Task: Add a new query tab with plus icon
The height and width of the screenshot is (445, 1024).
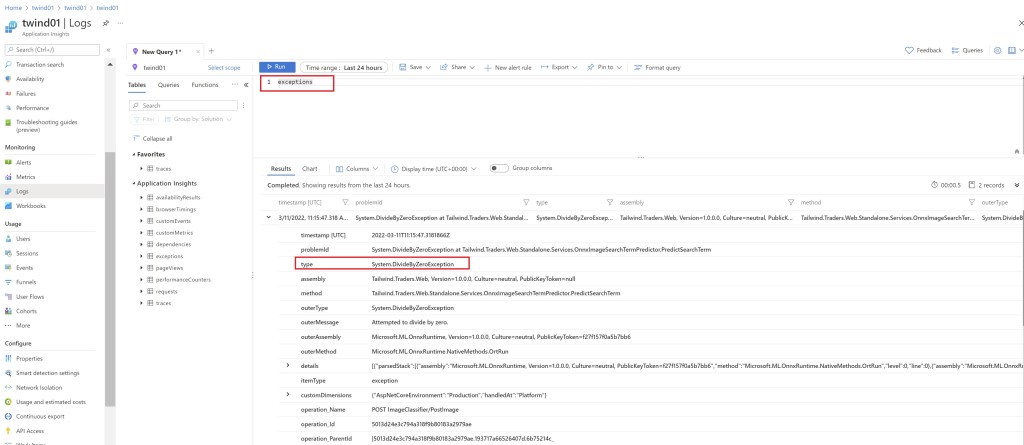Action: (211, 50)
